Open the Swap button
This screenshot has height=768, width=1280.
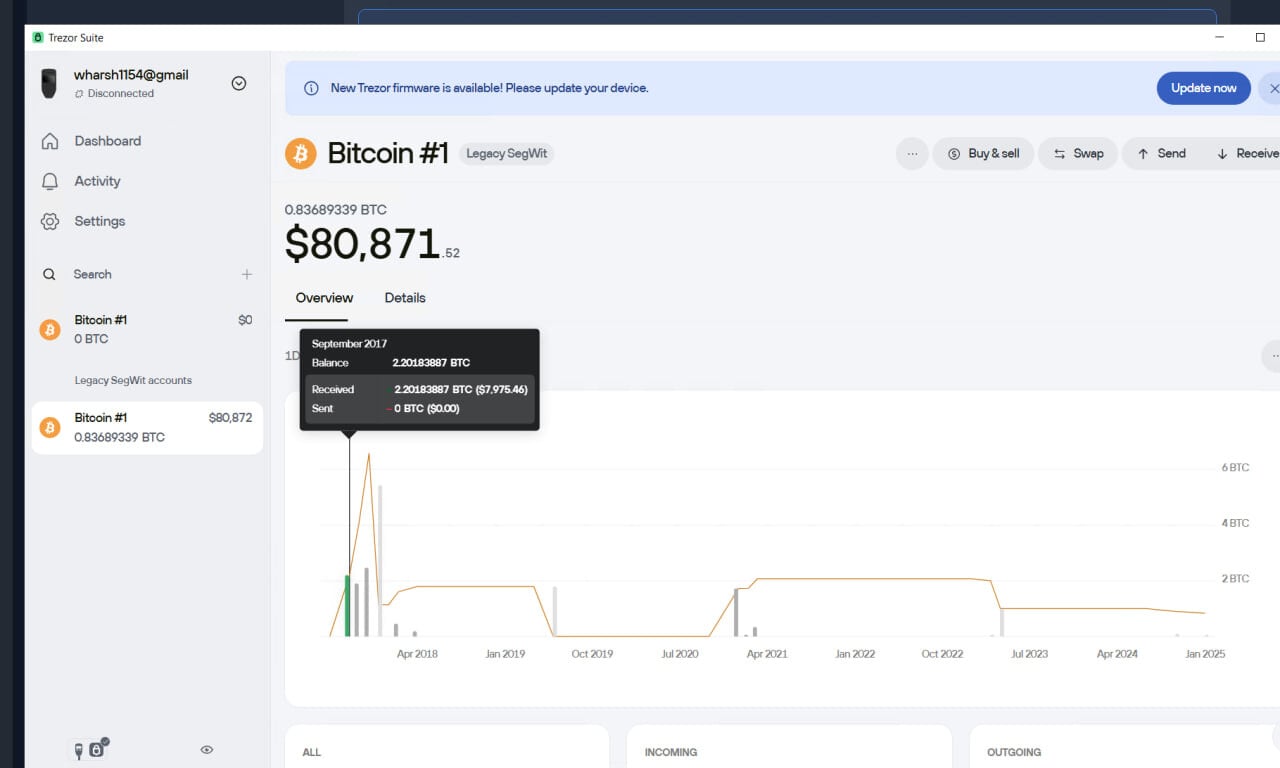coord(1078,154)
